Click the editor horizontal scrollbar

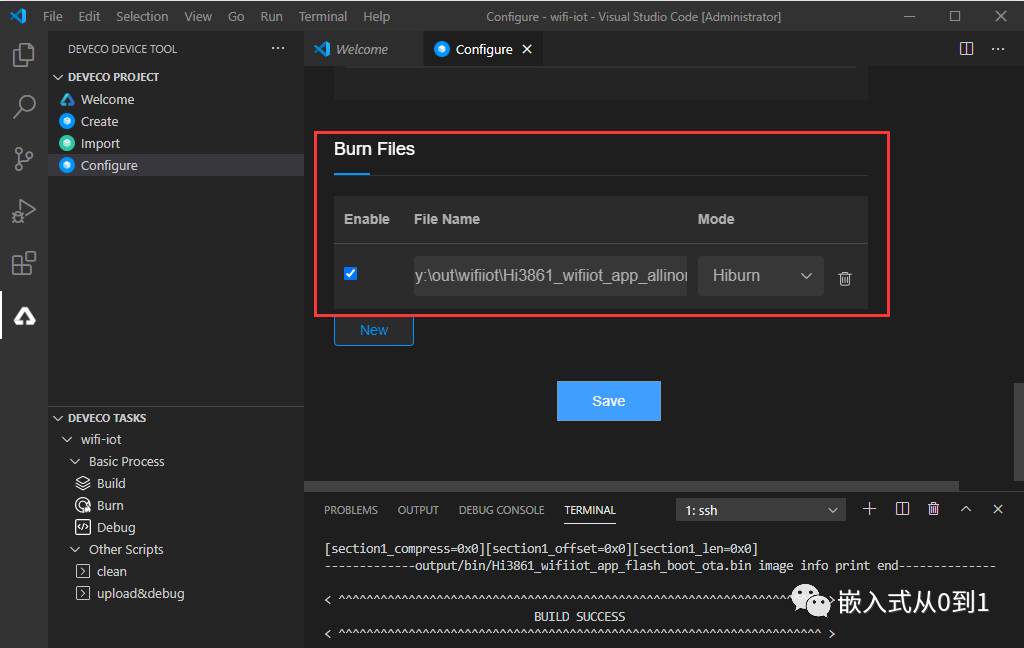pyautogui.click(x=631, y=486)
